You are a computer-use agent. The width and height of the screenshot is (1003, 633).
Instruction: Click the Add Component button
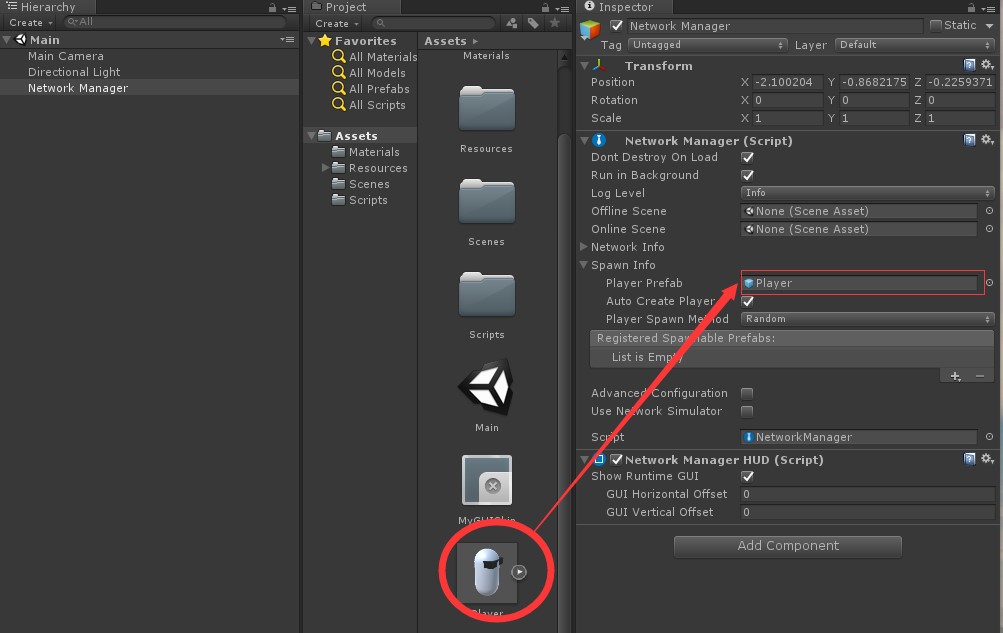click(x=787, y=546)
